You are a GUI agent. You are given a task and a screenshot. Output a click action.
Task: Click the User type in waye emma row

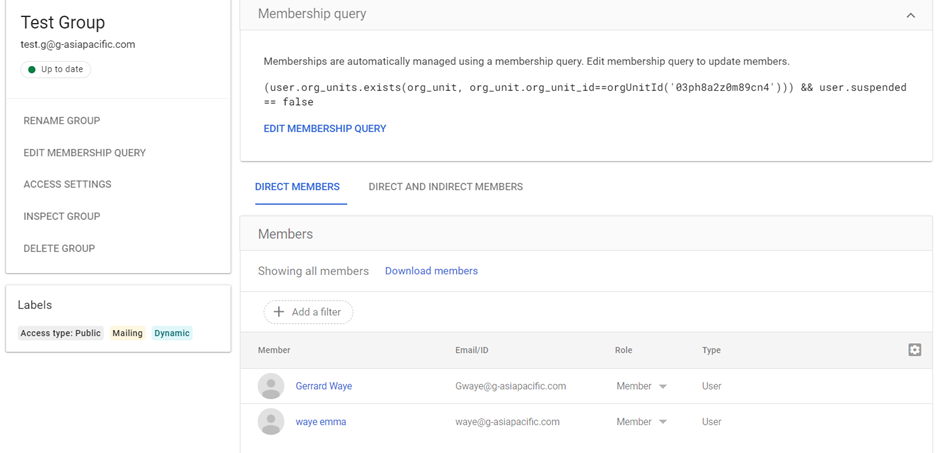712,422
